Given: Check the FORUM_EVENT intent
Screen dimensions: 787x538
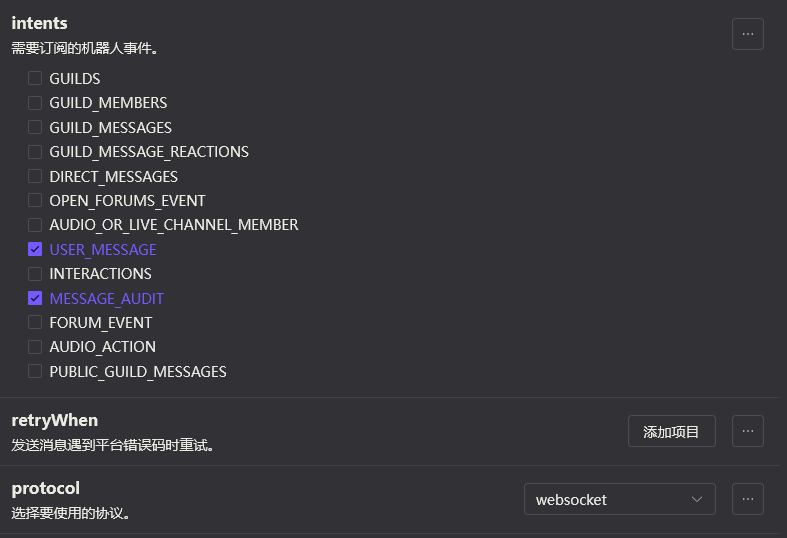Looking at the screenshot, I should point(35,322).
